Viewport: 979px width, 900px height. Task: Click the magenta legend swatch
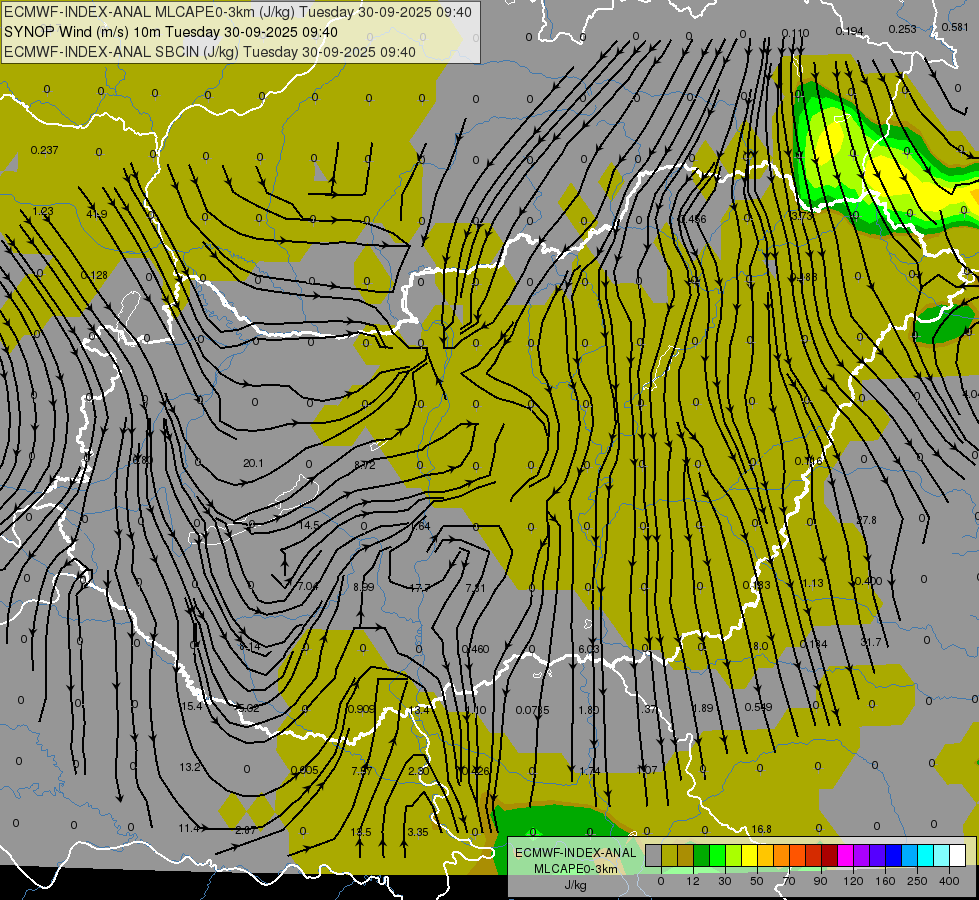tap(845, 856)
